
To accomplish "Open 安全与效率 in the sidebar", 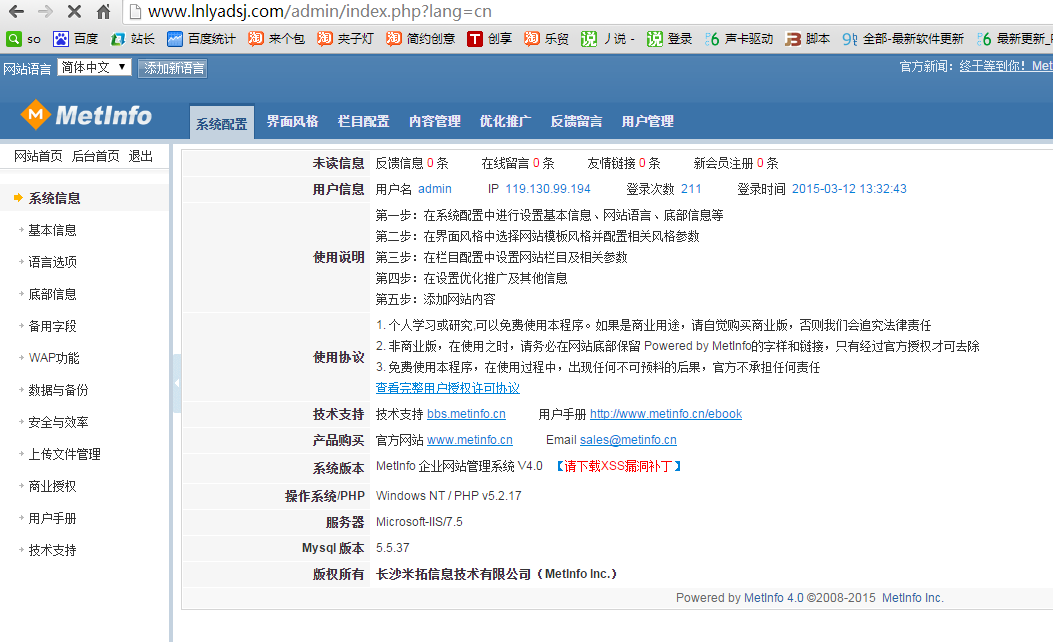I will (58, 422).
